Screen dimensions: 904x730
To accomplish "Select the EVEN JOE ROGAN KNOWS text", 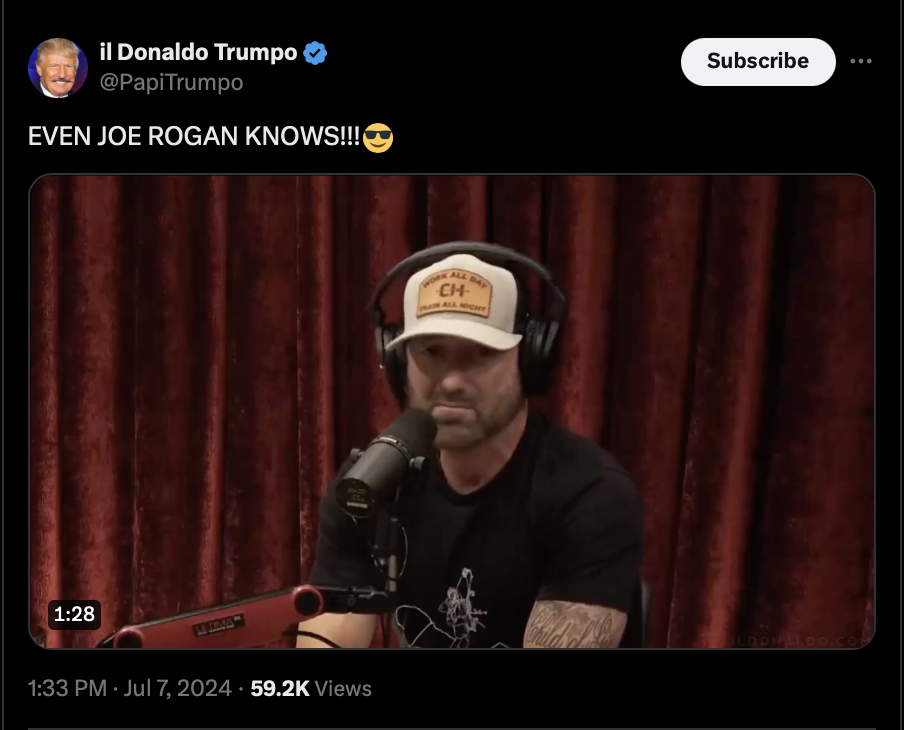I will [x=194, y=137].
